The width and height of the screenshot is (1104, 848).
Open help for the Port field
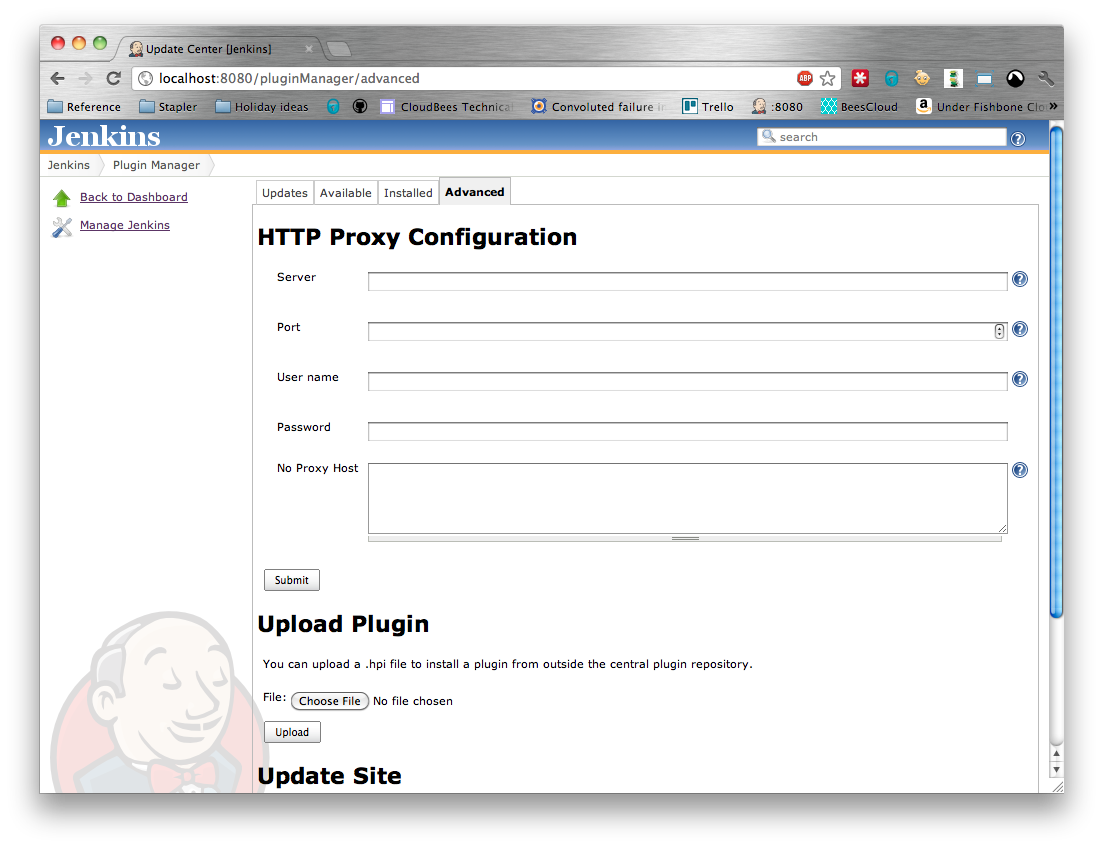tap(1020, 330)
